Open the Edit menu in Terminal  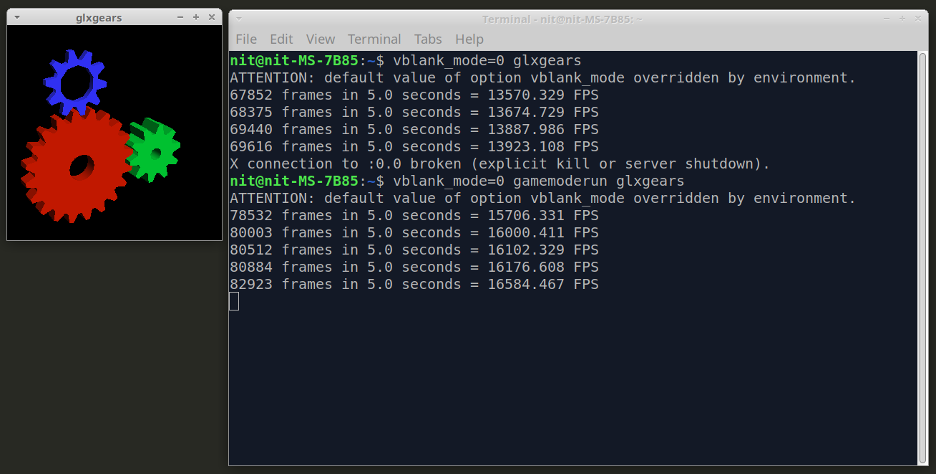[281, 39]
